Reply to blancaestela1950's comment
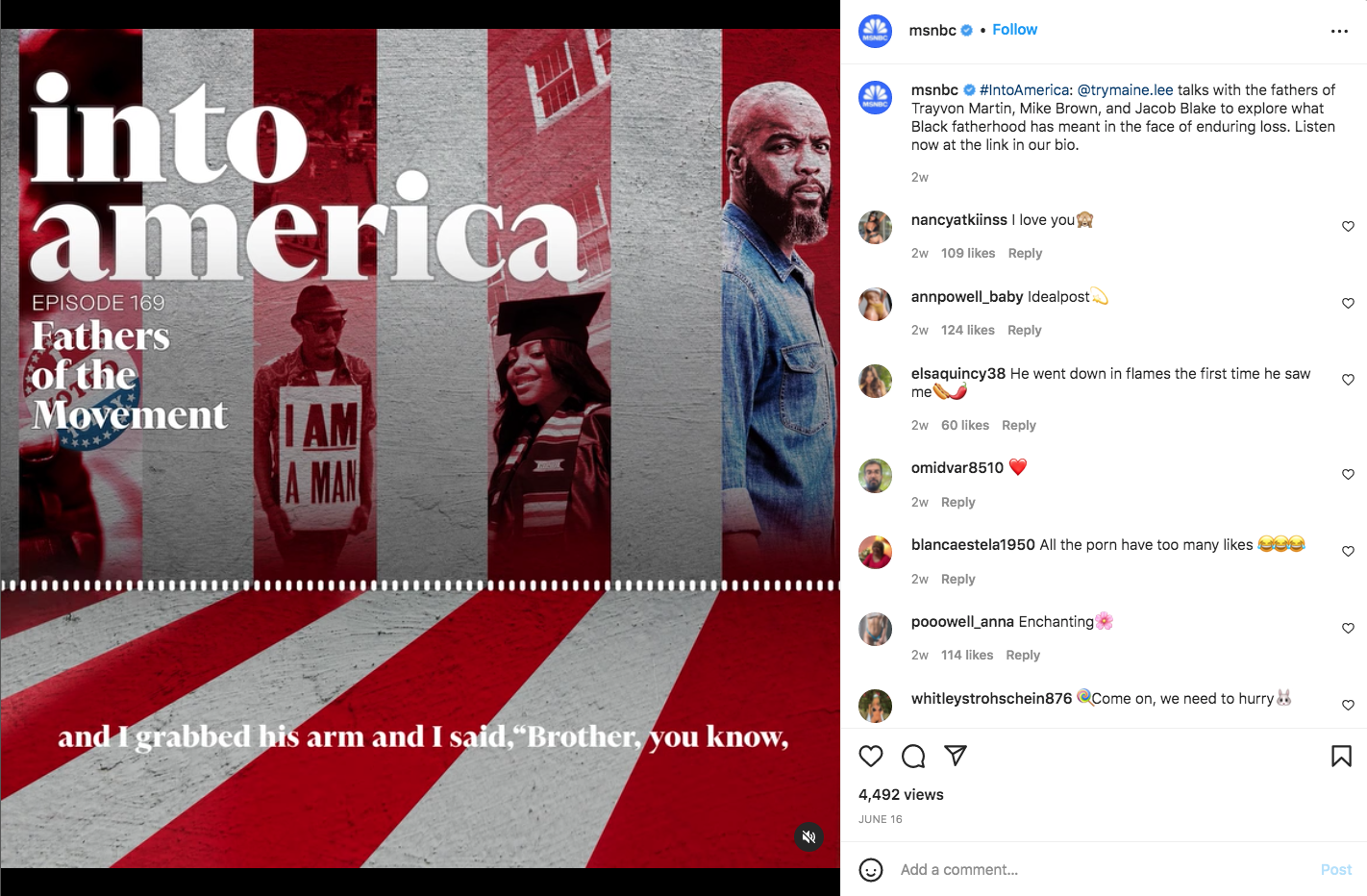Image resolution: width=1367 pixels, height=896 pixels. tap(957, 579)
